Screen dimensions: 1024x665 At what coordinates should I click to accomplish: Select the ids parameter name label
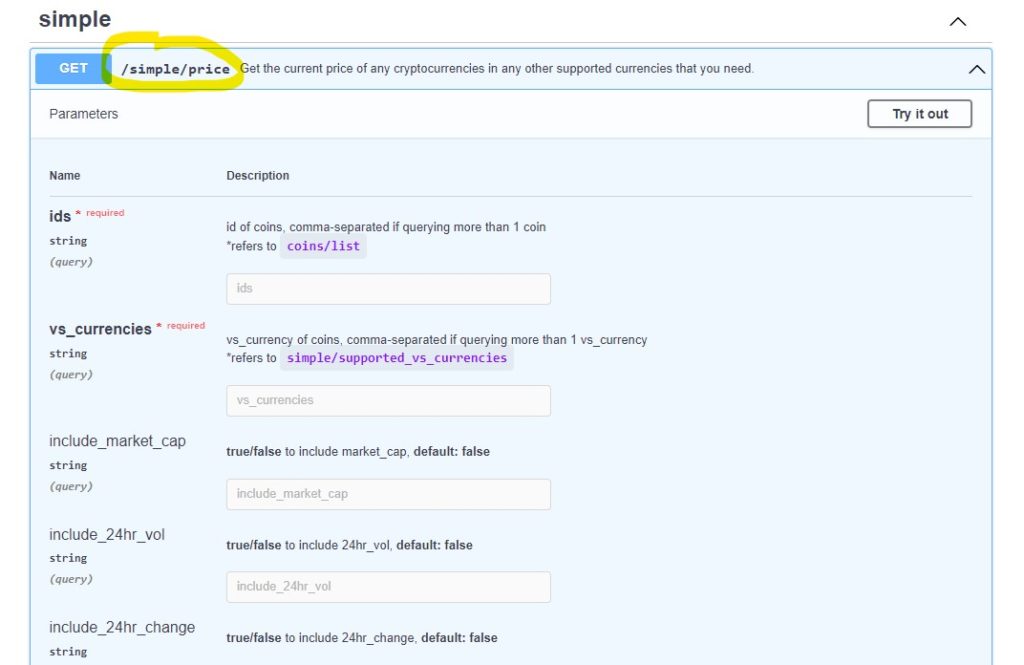click(60, 216)
